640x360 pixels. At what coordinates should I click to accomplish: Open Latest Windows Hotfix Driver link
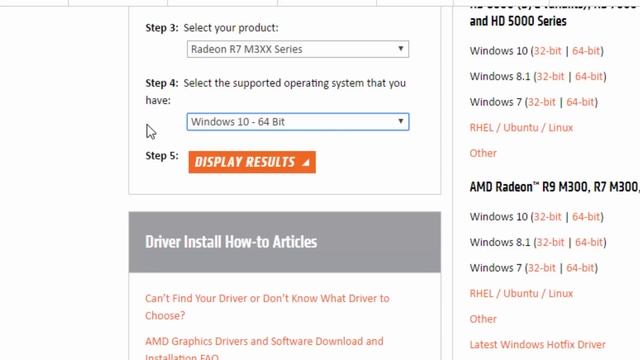(537, 344)
